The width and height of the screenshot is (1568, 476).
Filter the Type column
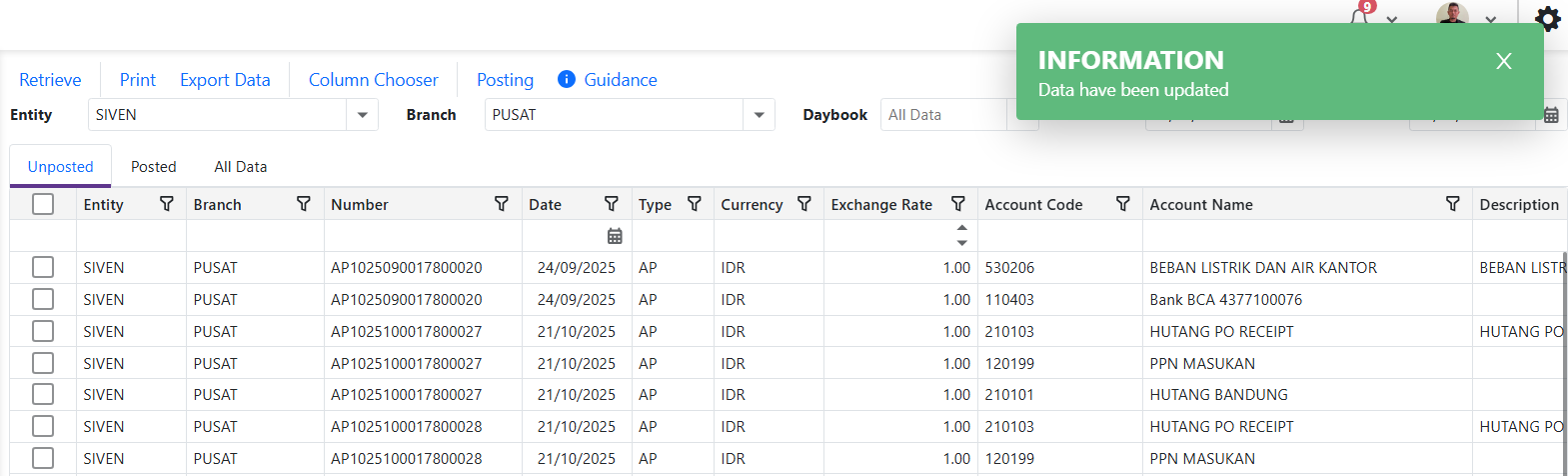pyautogui.click(x=695, y=204)
